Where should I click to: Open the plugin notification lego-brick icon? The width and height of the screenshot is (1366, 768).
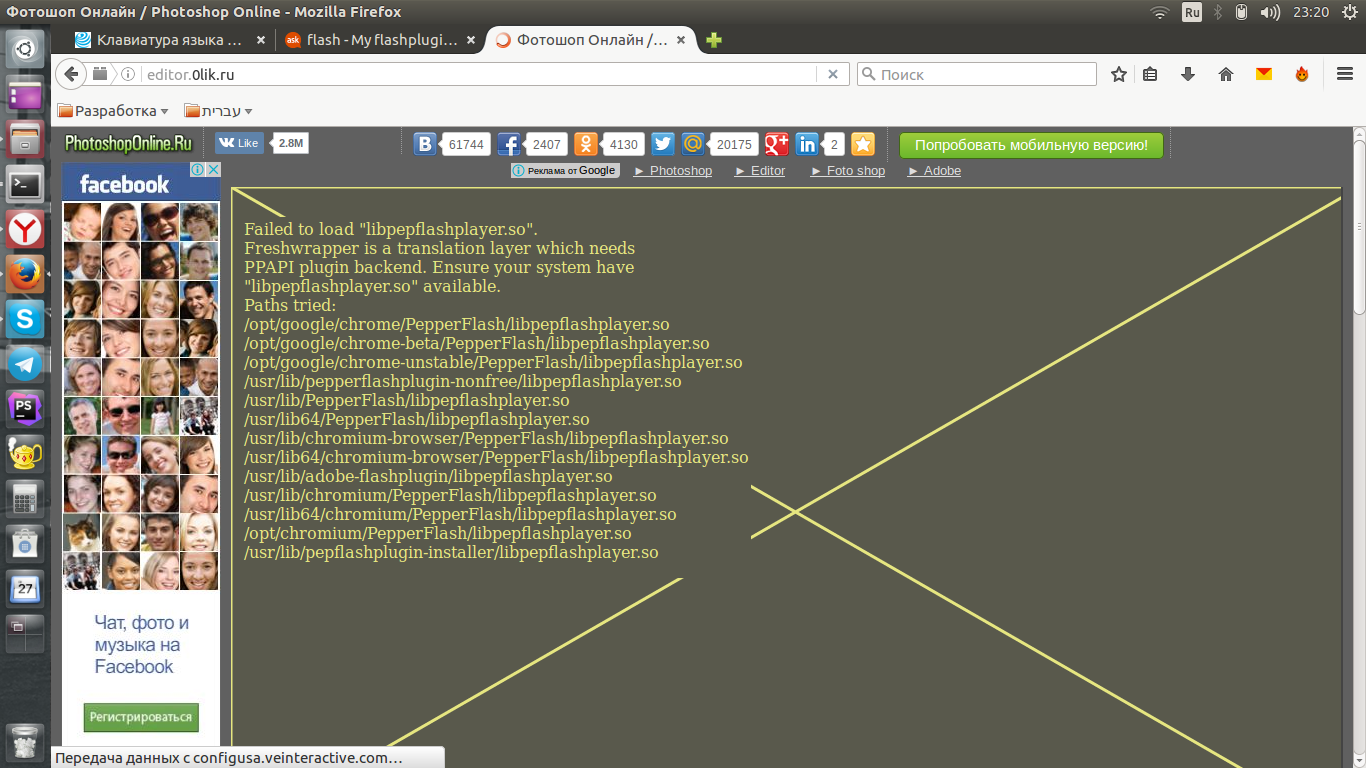pos(101,74)
